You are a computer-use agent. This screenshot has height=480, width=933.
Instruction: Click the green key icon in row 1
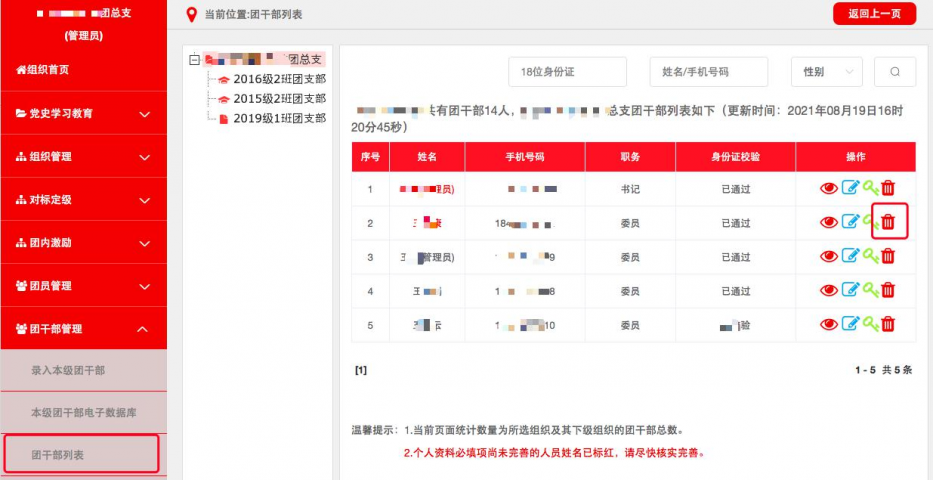point(870,188)
